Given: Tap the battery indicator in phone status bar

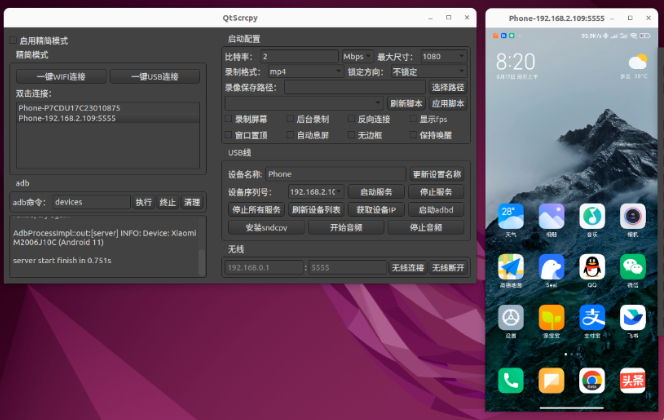Looking at the screenshot, I should pyautogui.click(x=645, y=36).
